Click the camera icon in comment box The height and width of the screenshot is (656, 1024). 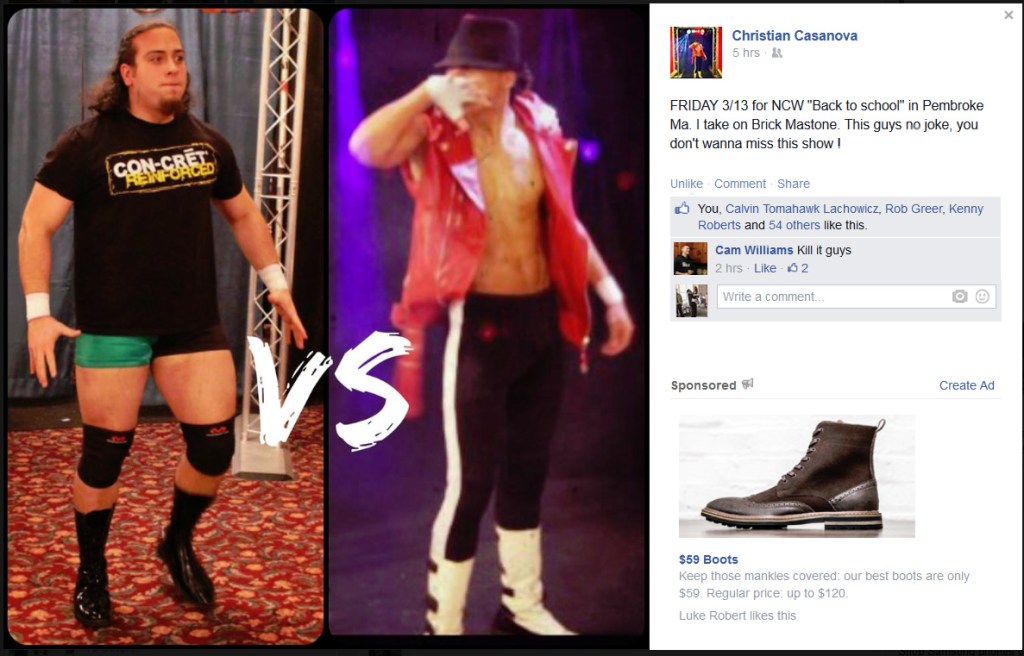[x=959, y=297]
